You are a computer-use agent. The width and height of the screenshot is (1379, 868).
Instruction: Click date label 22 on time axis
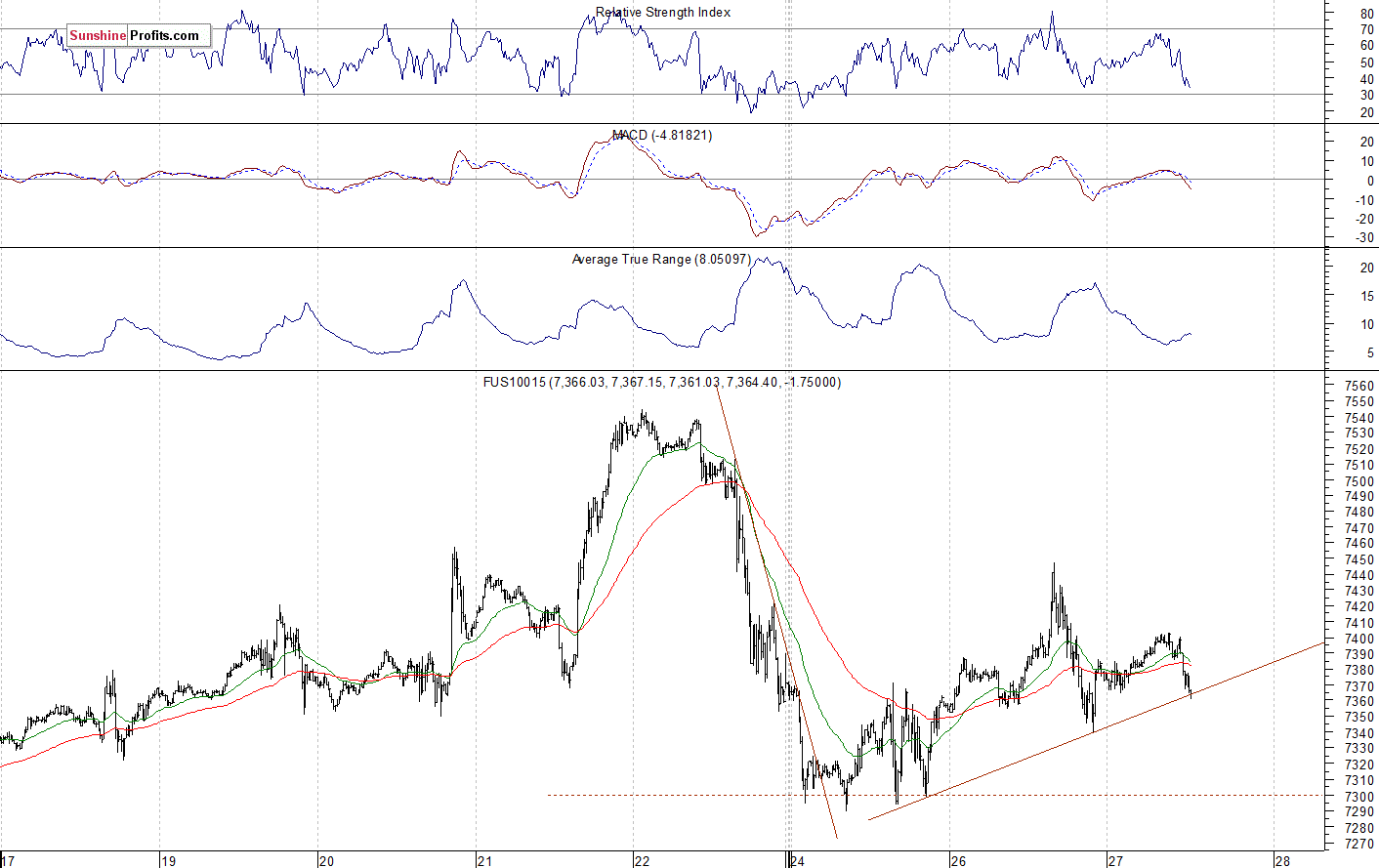coord(642,861)
